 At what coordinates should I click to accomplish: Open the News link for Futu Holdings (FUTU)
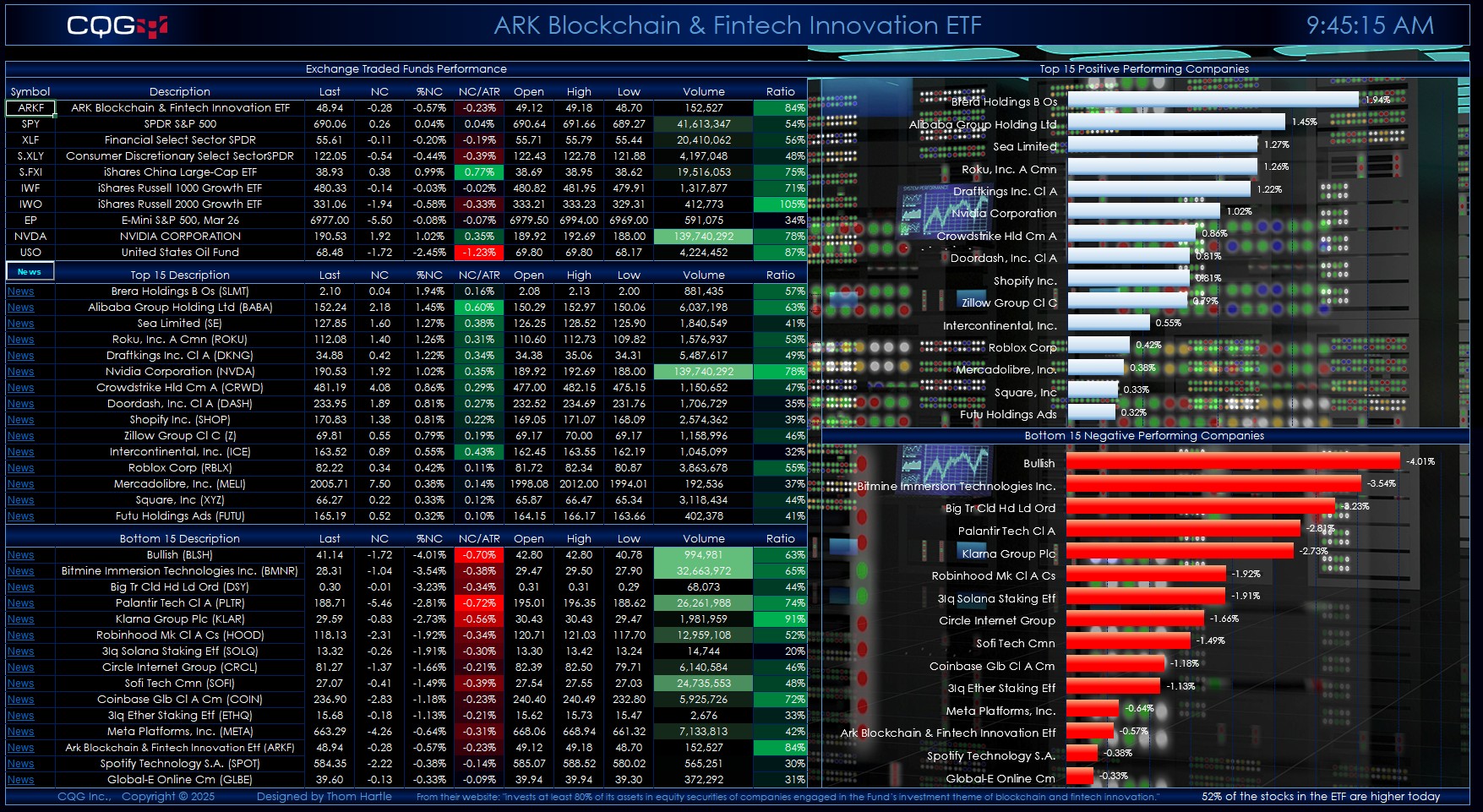[x=21, y=516]
